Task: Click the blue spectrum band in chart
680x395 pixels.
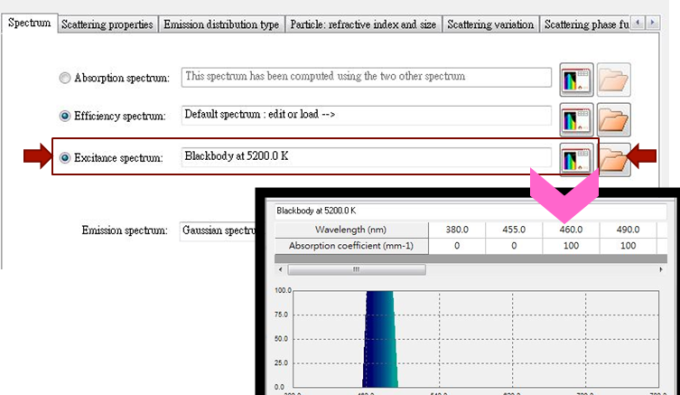Action: coord(380,339)
